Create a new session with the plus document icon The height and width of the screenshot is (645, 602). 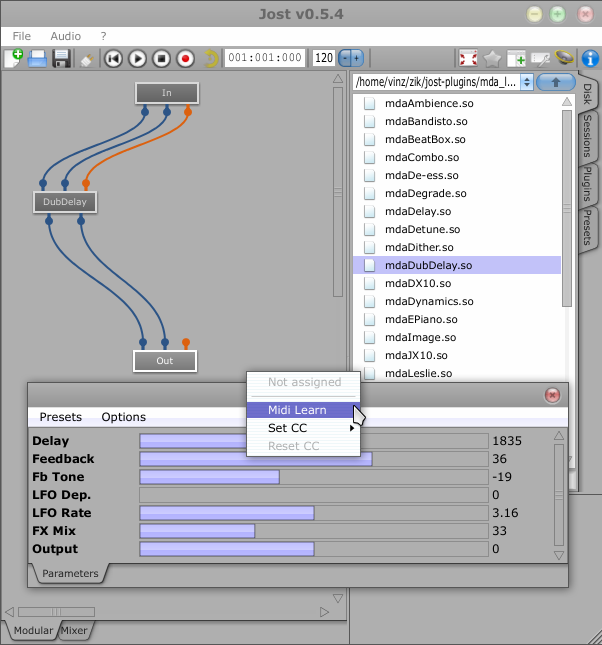(13, 58)
